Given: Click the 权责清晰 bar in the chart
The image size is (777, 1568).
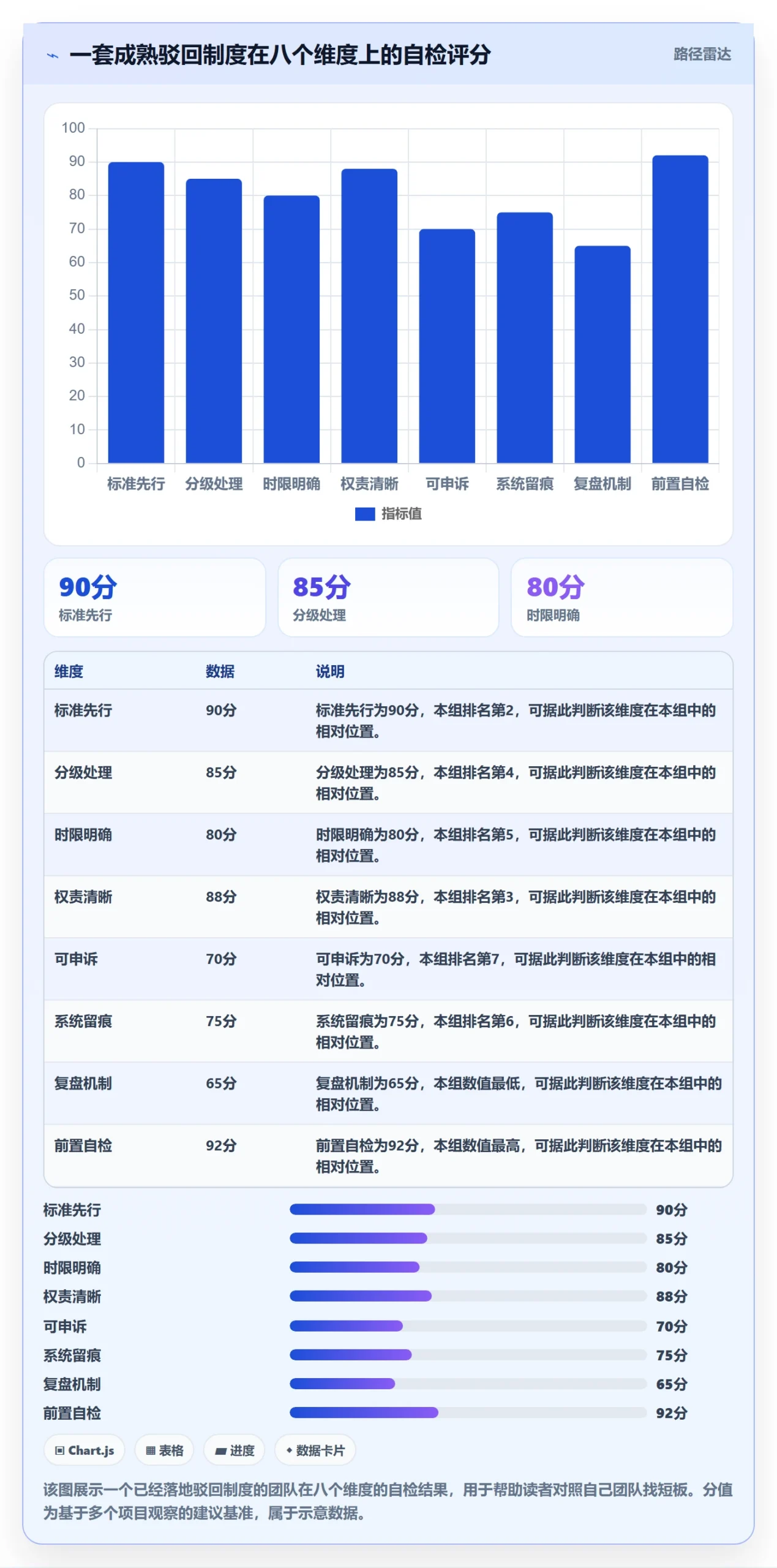Looking at the screenshot, I should [369, 316].
